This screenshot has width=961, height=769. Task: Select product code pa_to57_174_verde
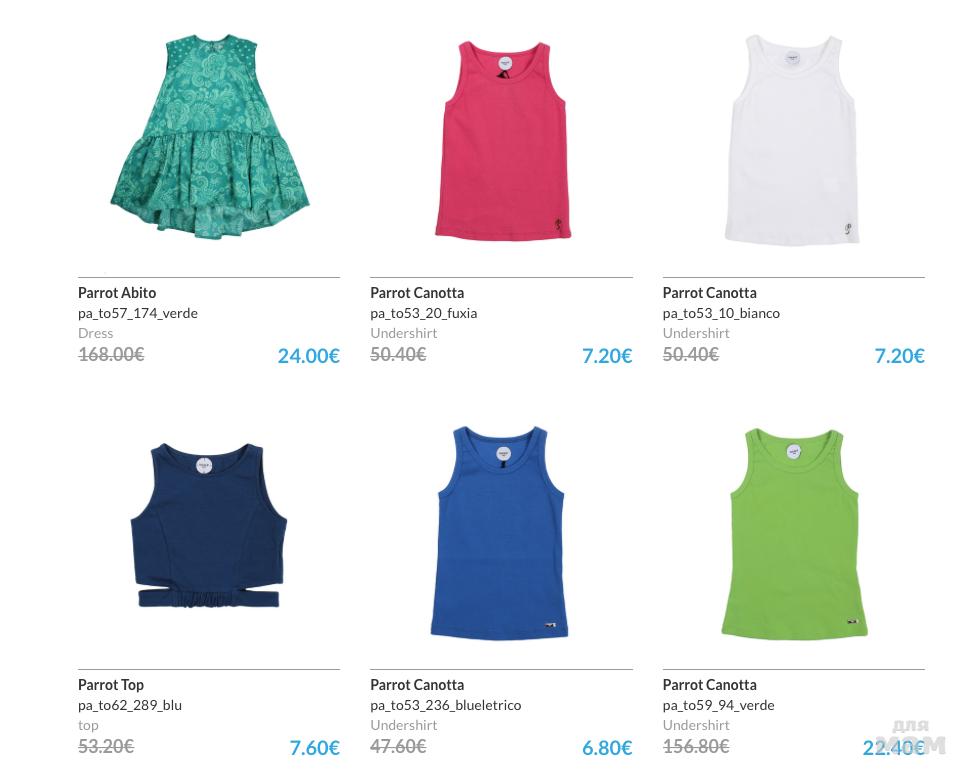(138, 313)
